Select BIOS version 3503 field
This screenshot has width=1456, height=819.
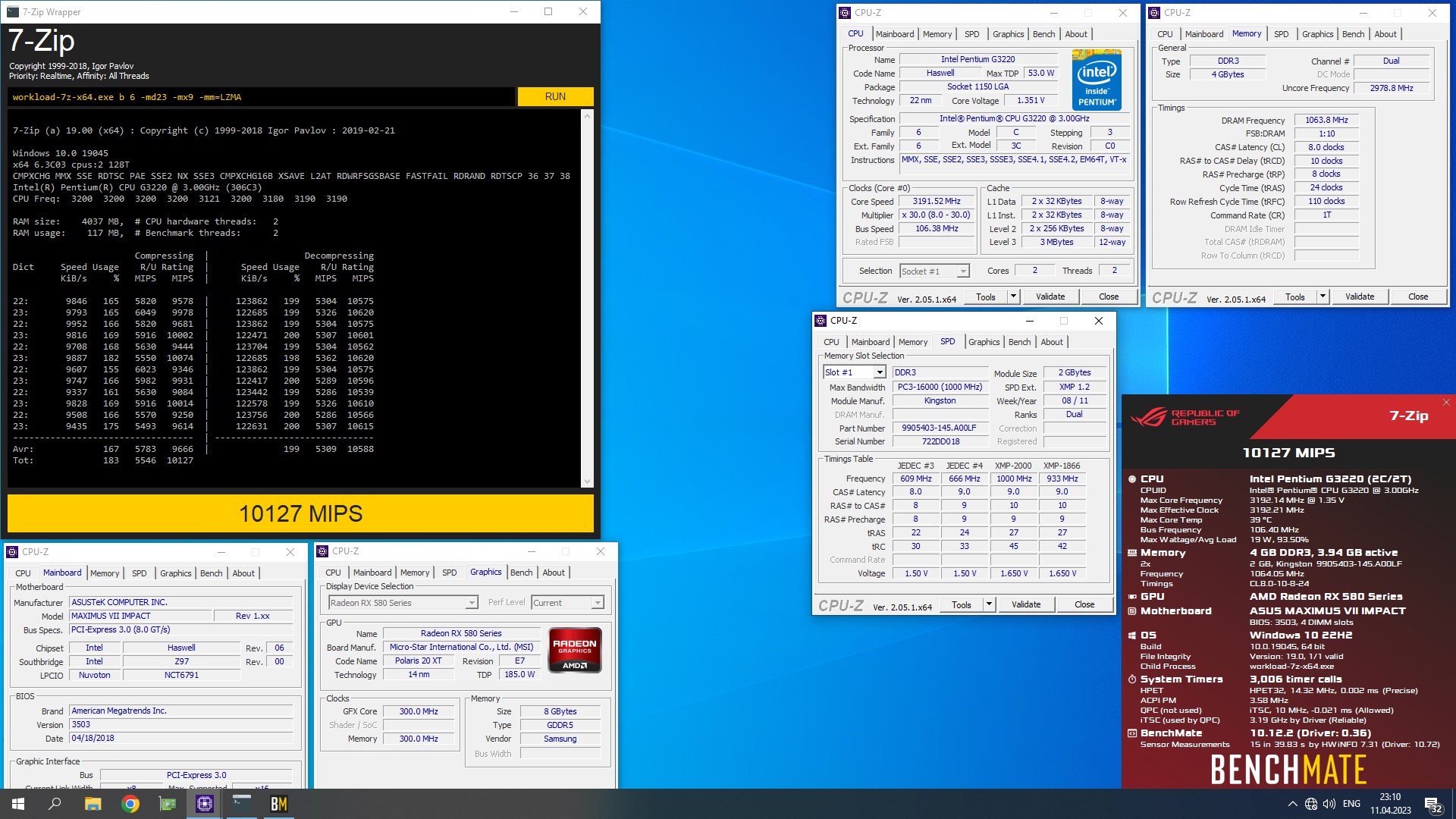180,724
